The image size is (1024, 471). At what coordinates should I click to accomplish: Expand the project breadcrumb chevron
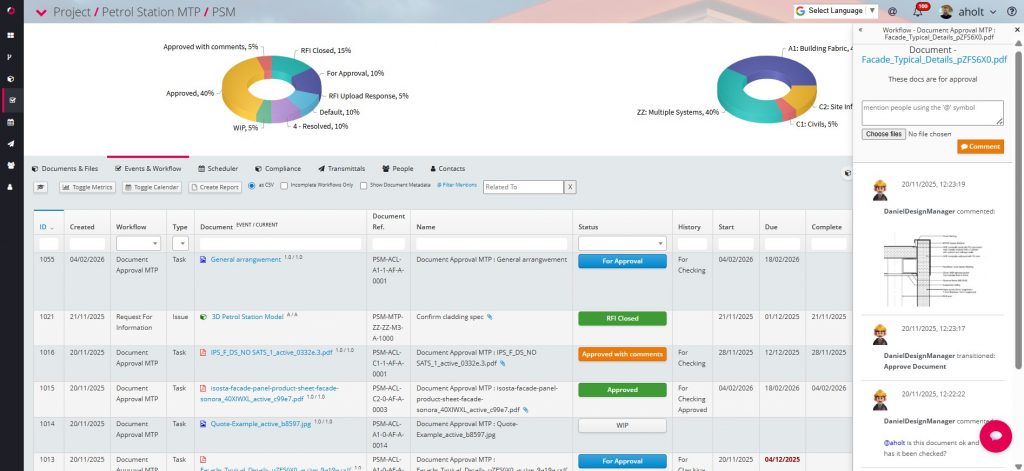coord(41,12)
